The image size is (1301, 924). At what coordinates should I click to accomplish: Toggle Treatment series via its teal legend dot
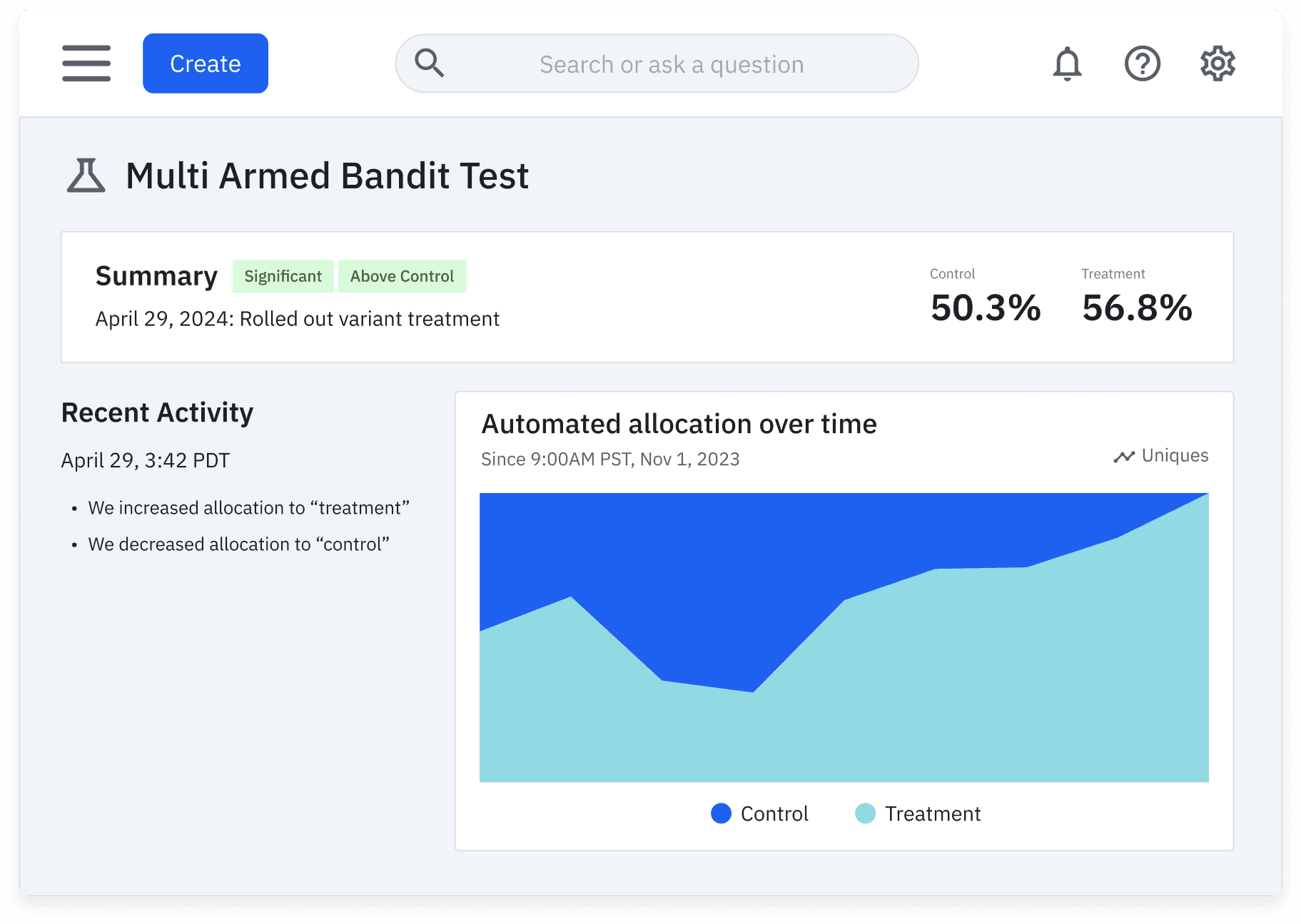click(x=865, y=813)
